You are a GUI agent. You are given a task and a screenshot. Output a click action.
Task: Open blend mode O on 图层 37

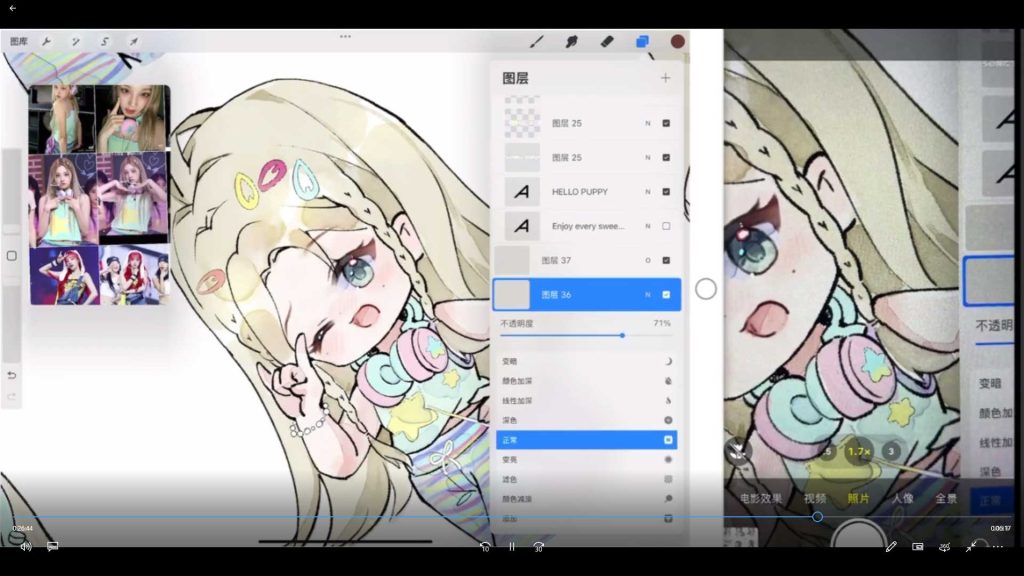648,260
